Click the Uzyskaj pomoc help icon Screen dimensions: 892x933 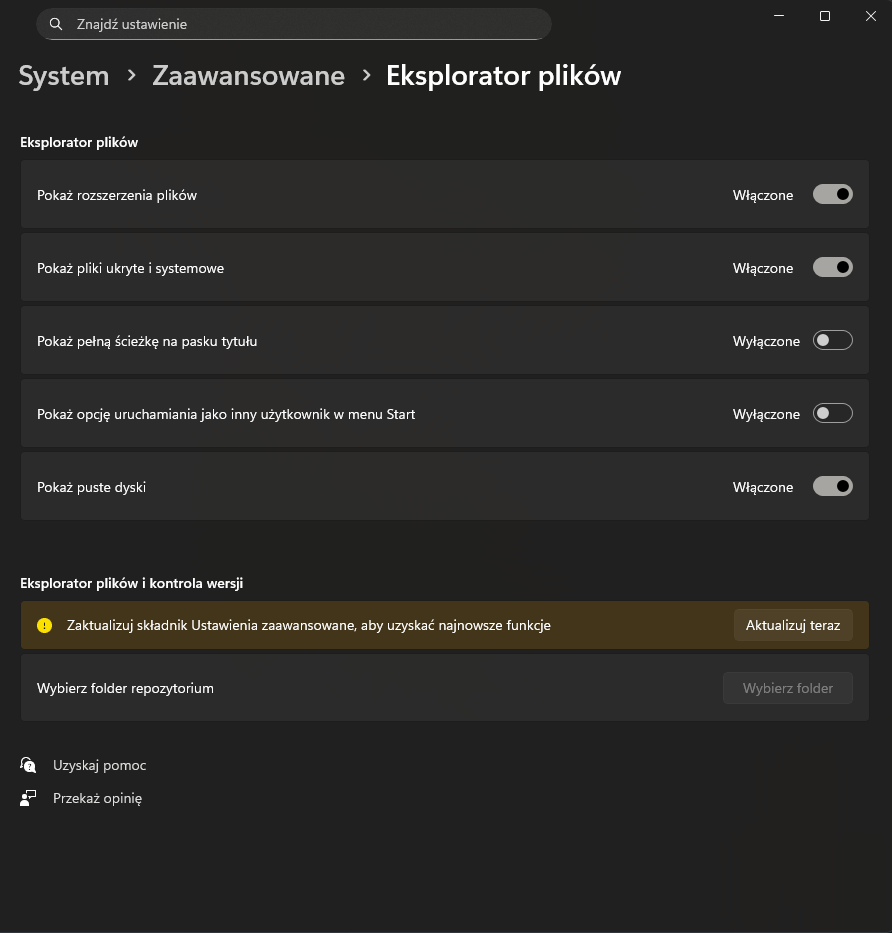pos(28,765)
